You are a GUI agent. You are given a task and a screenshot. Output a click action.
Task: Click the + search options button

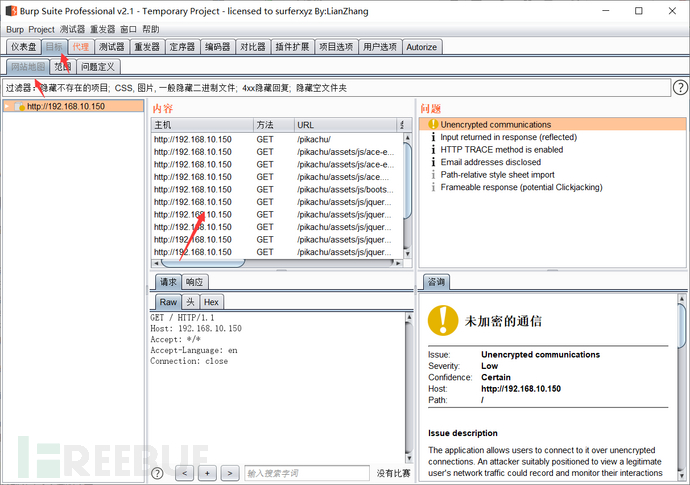click(207, 474)
